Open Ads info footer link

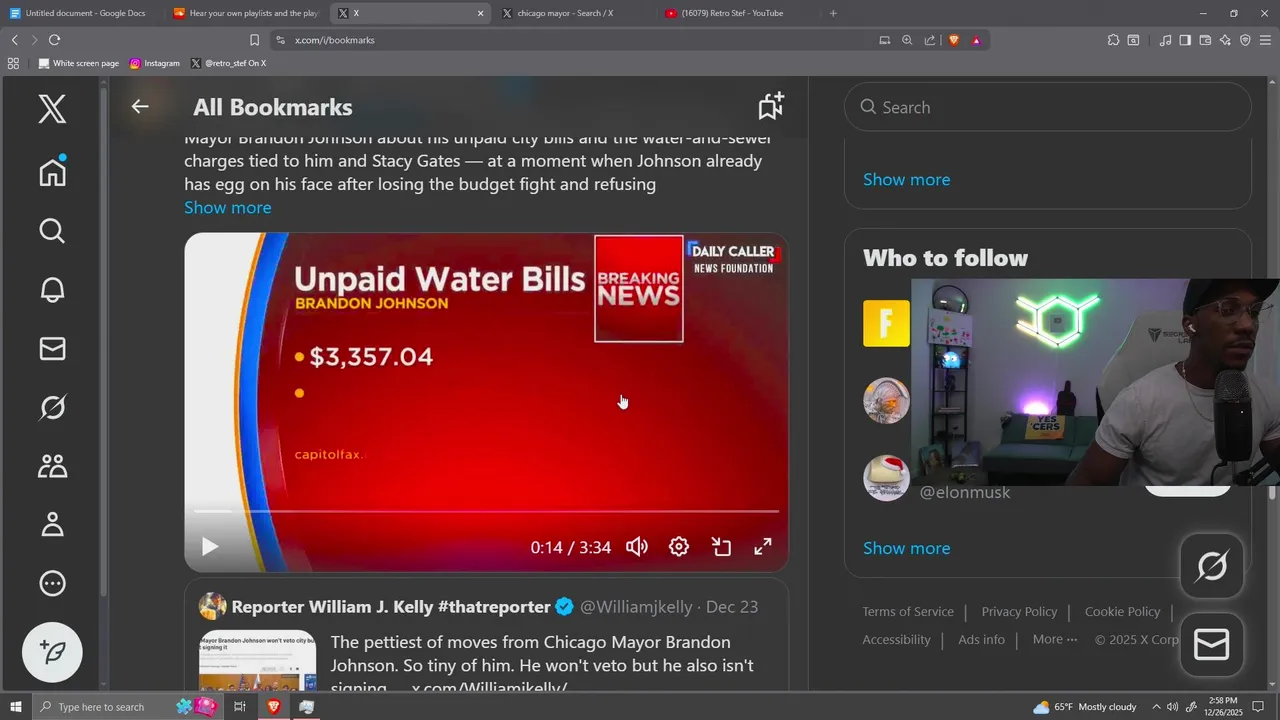click(x=981, y=639)
